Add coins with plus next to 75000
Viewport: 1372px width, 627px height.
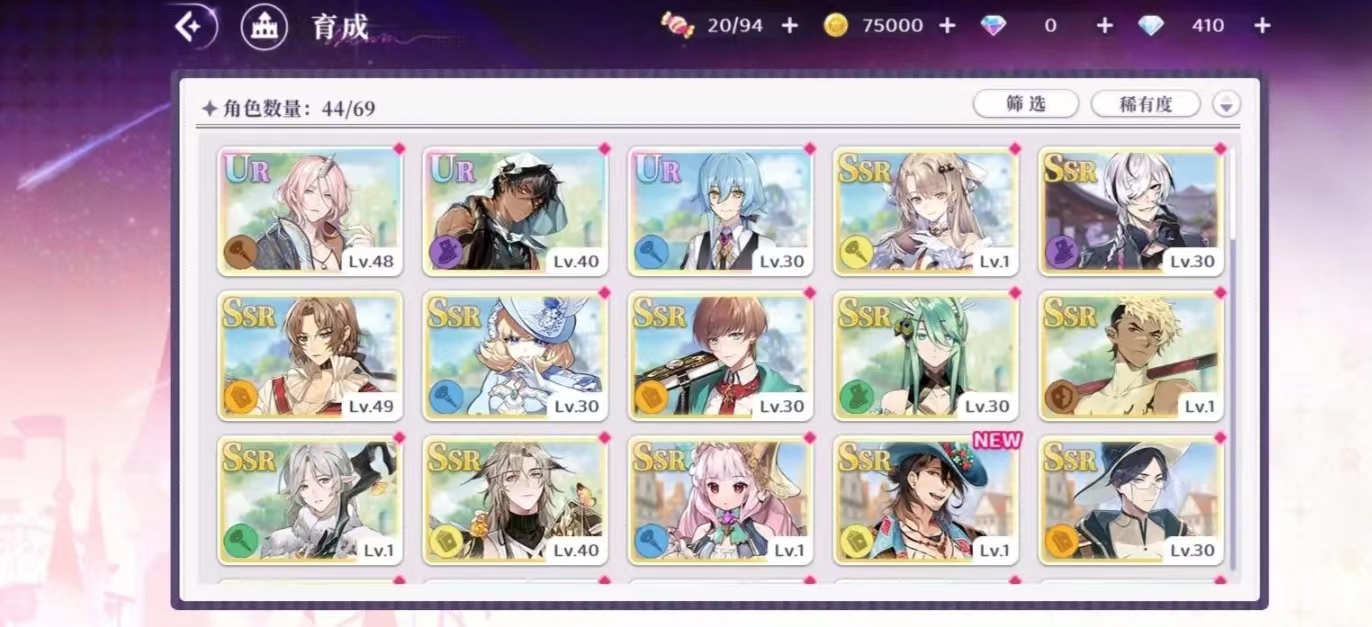947,25
